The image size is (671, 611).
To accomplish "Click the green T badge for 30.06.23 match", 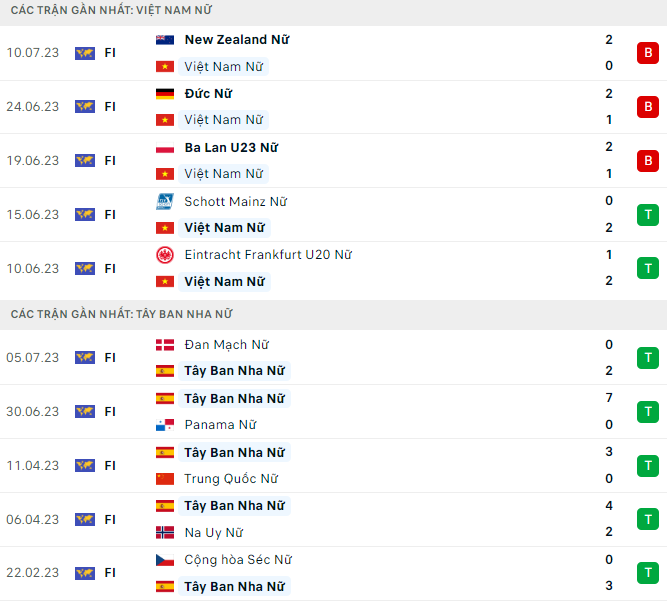I will 647,412.
